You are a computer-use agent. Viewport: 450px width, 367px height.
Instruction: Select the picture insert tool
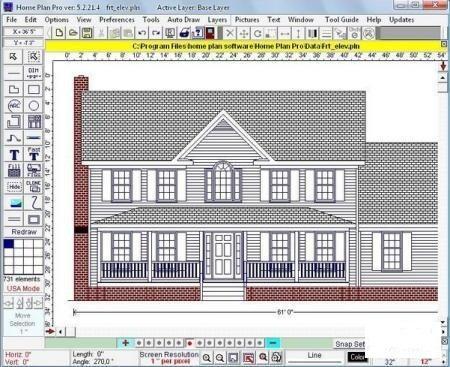(x=14, y=203)
